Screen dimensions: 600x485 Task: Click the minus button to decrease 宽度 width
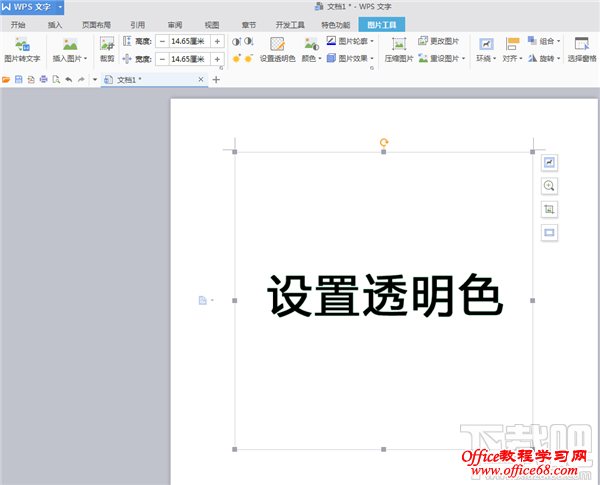pyautogui.click(x=161, y=59)
